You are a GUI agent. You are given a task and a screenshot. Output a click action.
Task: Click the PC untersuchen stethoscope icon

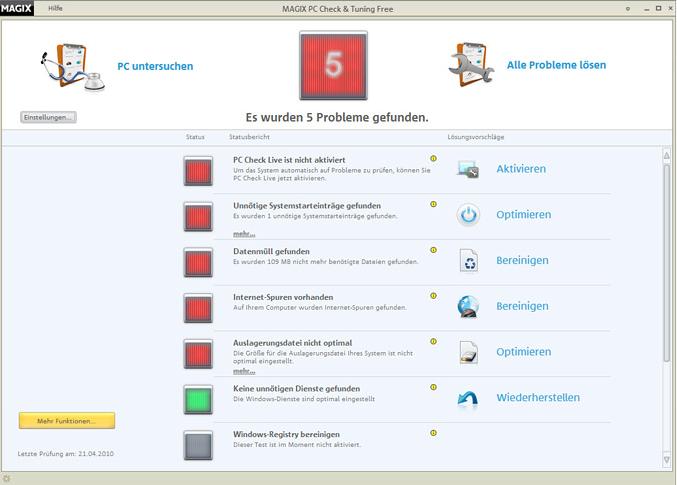[x=69, y=66]
